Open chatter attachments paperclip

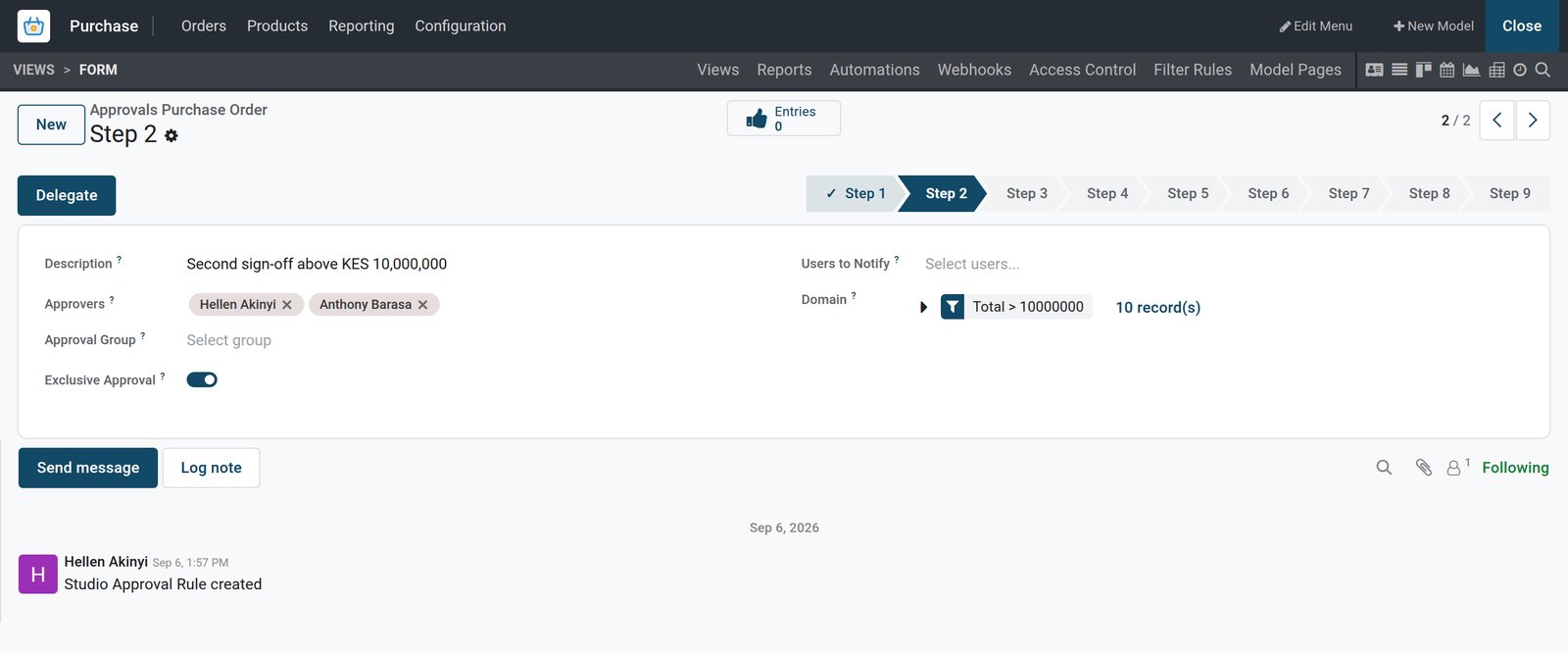tap(1424, 468)
